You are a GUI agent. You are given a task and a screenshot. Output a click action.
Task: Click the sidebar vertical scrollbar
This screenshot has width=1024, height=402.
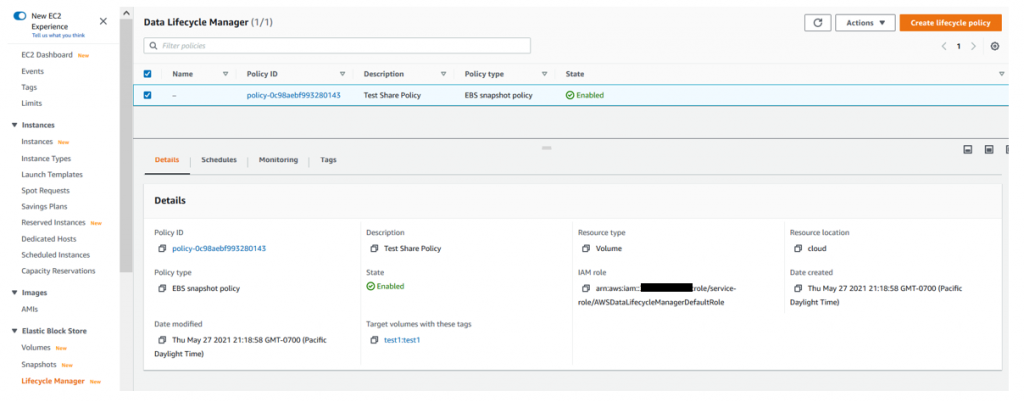tap(126, 144)
